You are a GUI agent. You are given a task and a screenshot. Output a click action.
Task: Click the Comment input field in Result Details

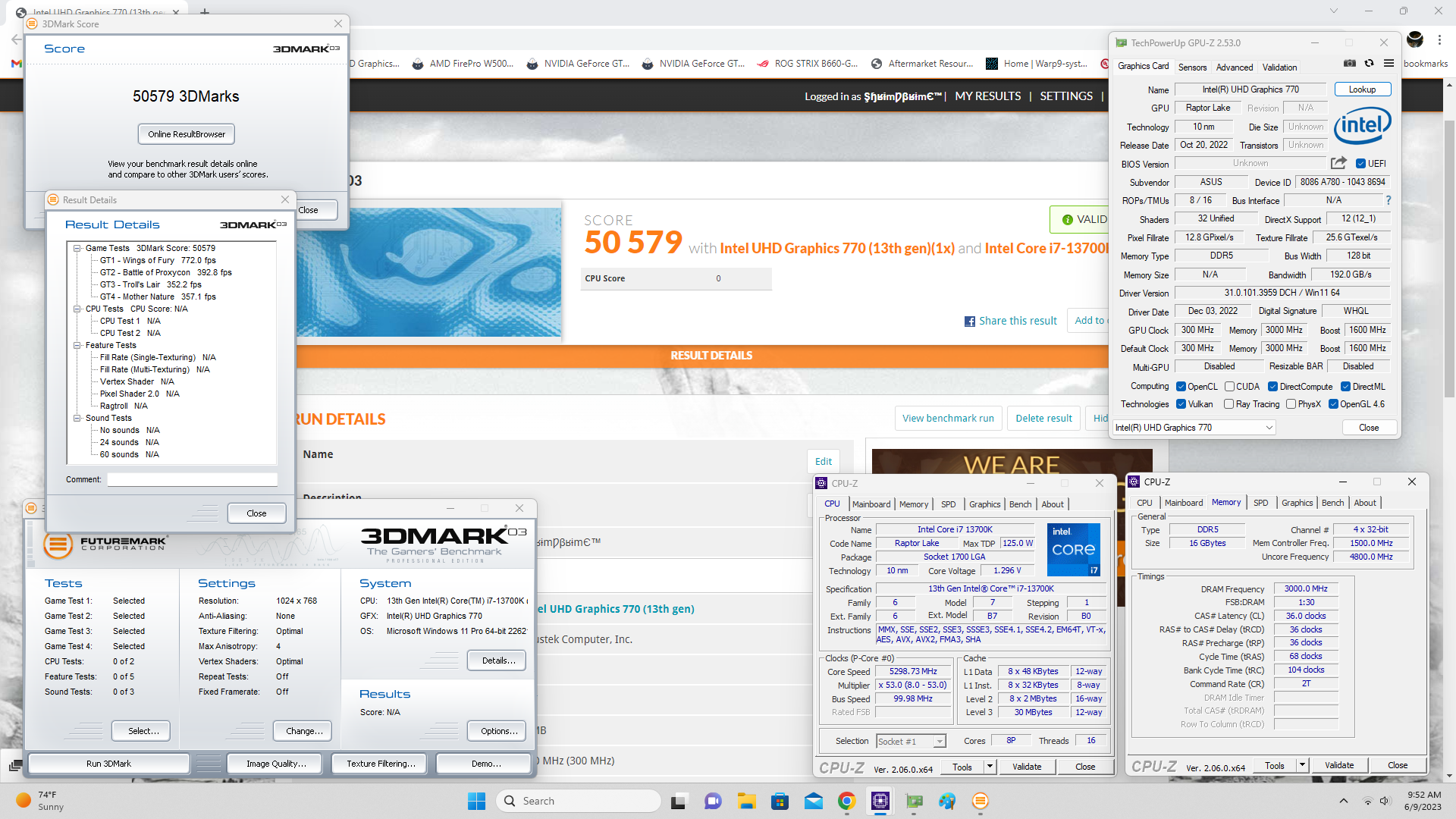(x=192, y=479)
